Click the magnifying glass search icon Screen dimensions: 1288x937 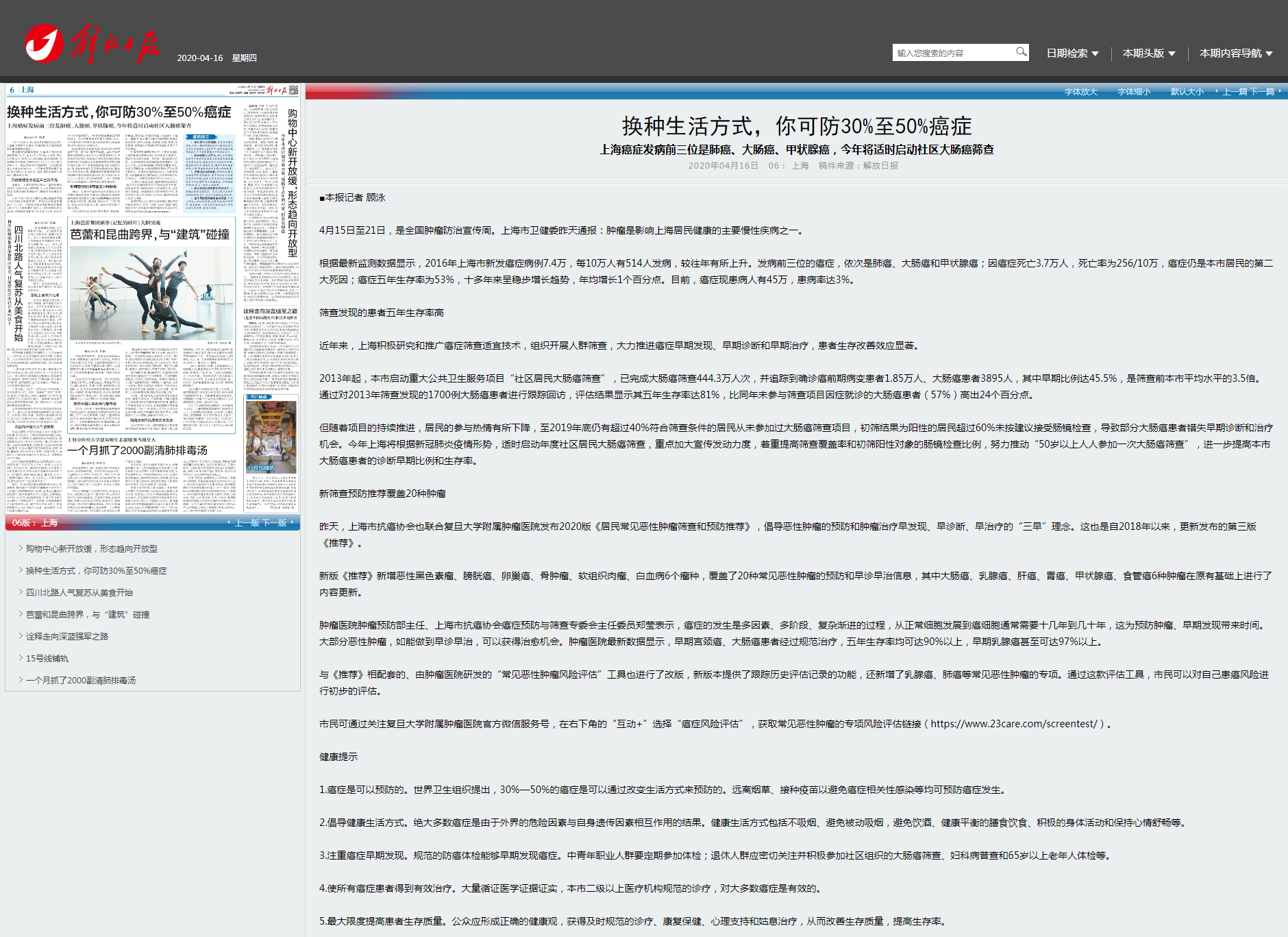(x=1021, y=52)
